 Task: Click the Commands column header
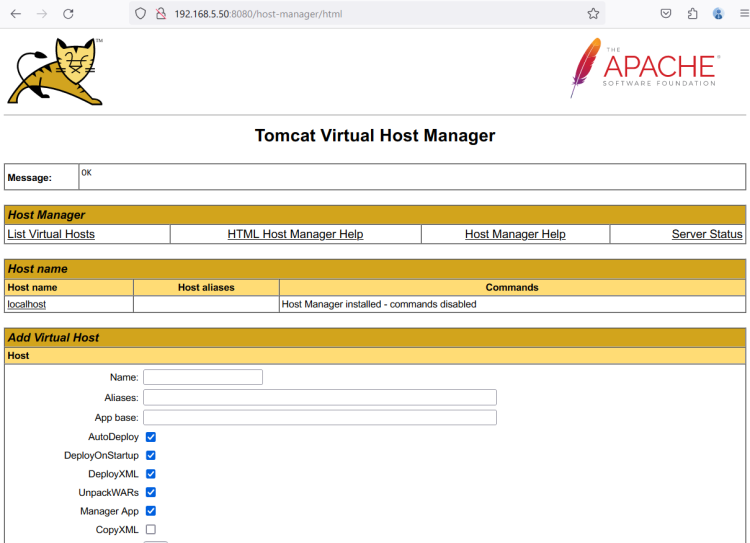click(x=512, y=288)
